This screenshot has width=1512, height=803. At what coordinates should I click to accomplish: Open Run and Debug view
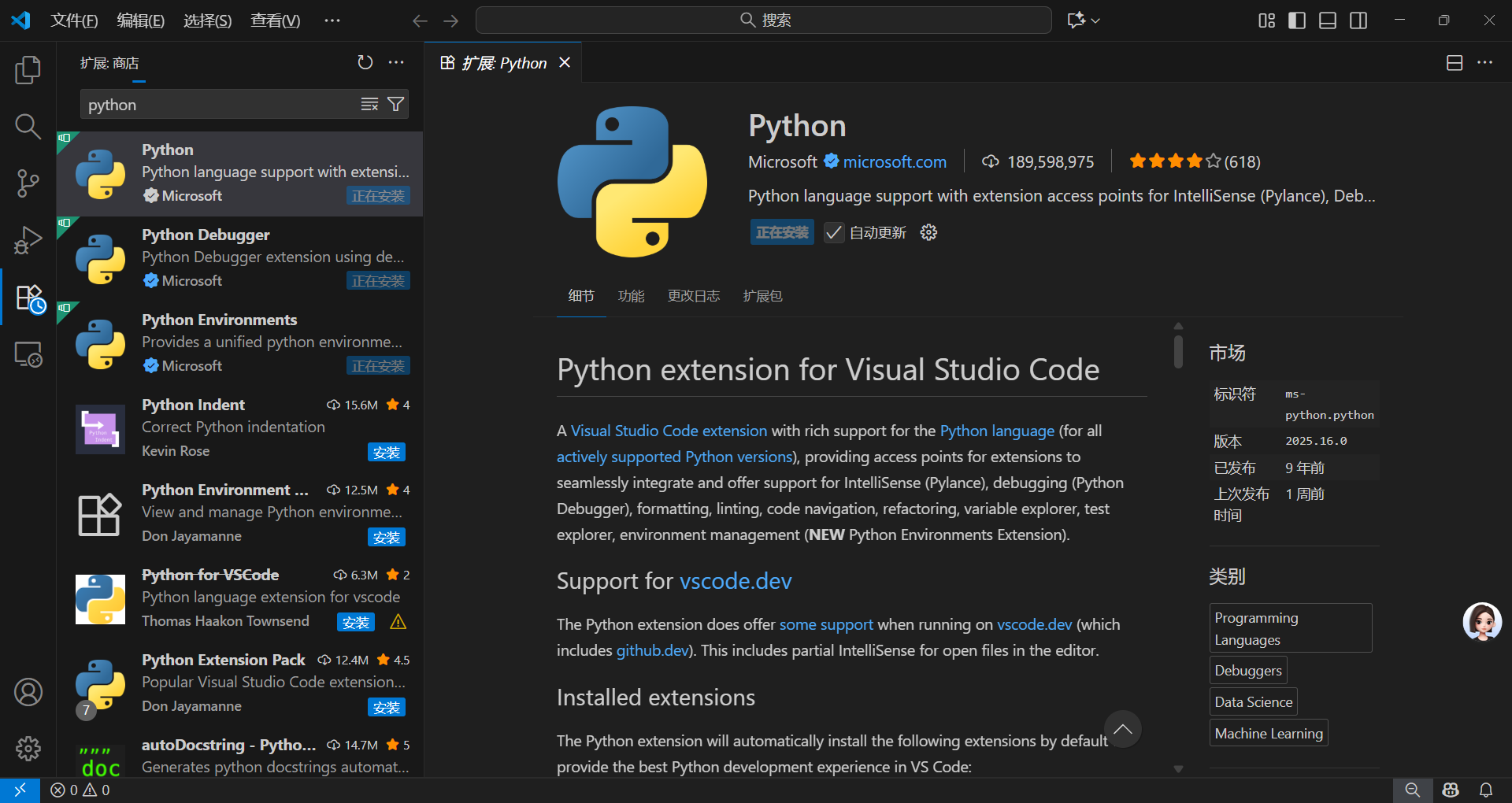(28, 240)
